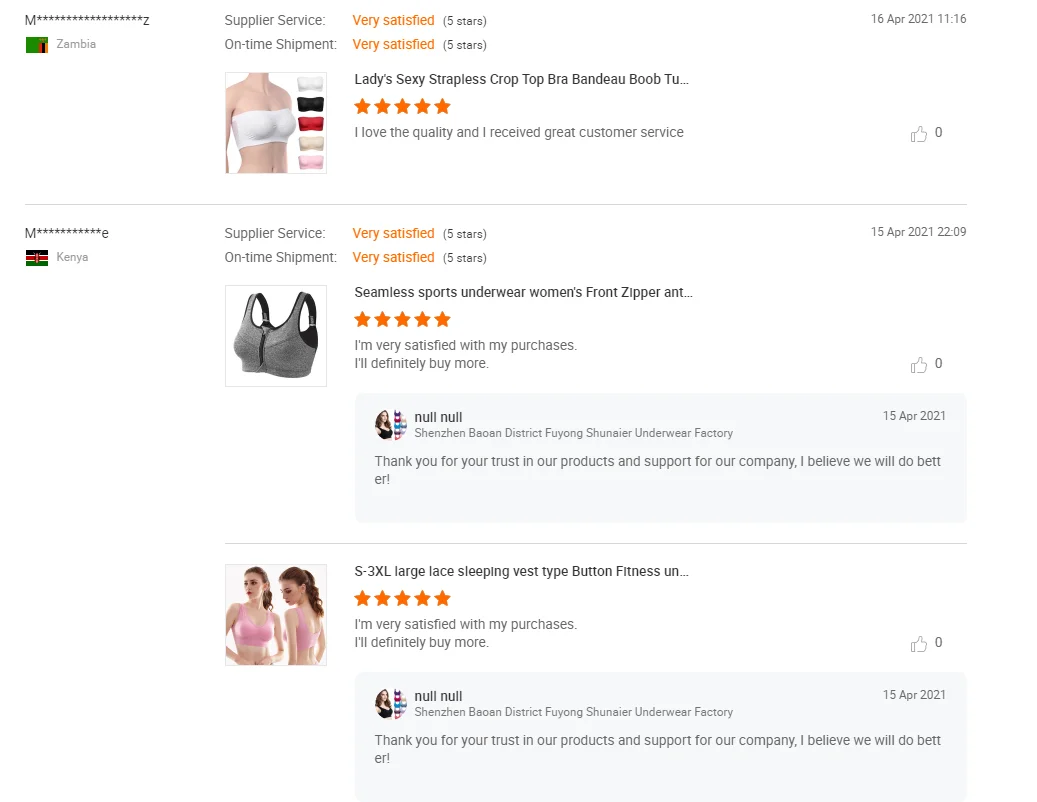
Task: Like the strapless bandeau review with thumbs-up
Action: (x=919, y=134)
